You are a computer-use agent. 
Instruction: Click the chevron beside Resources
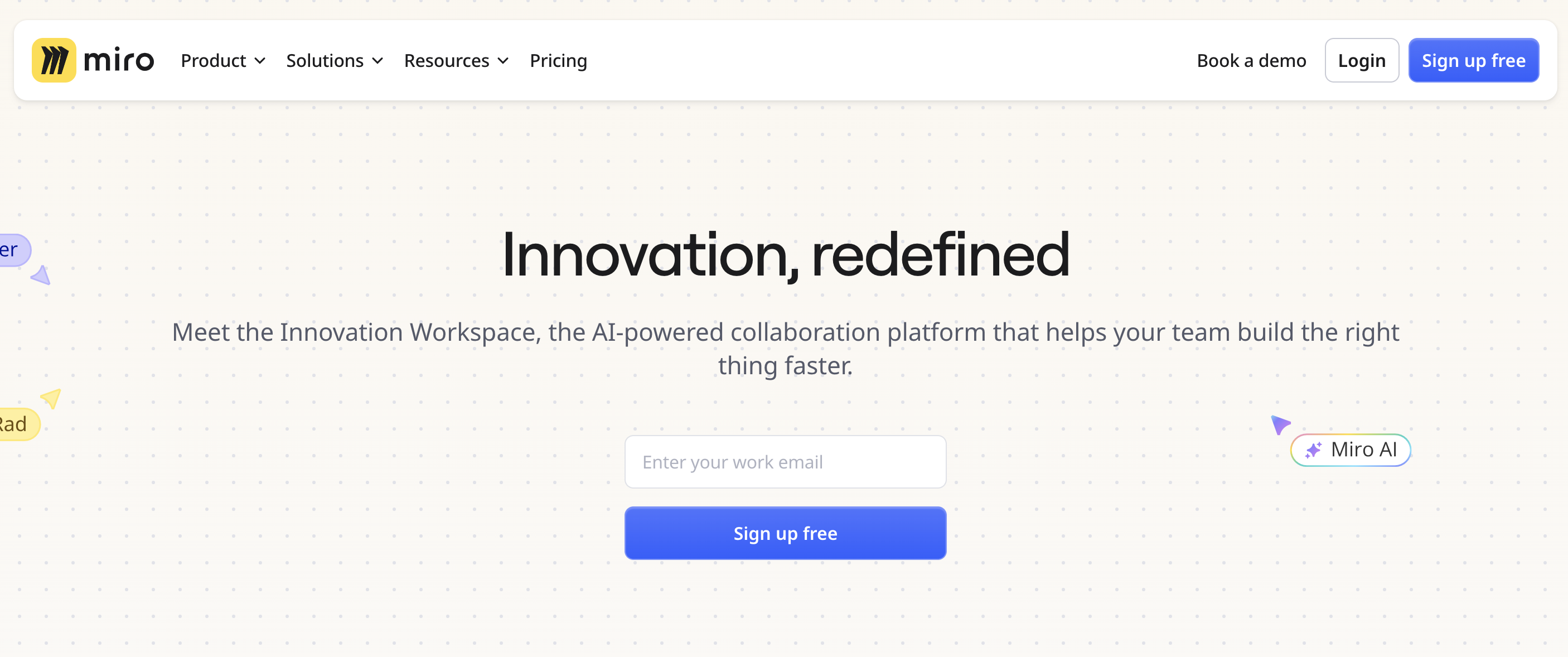[503, 61]
